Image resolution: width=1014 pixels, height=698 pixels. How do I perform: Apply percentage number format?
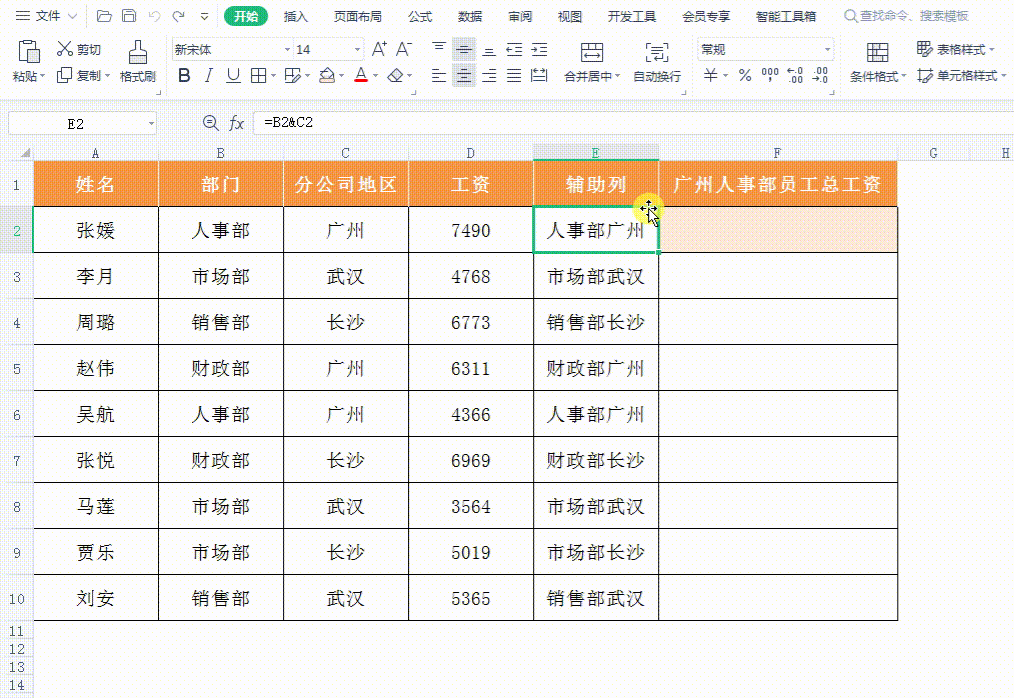(744, 73)
